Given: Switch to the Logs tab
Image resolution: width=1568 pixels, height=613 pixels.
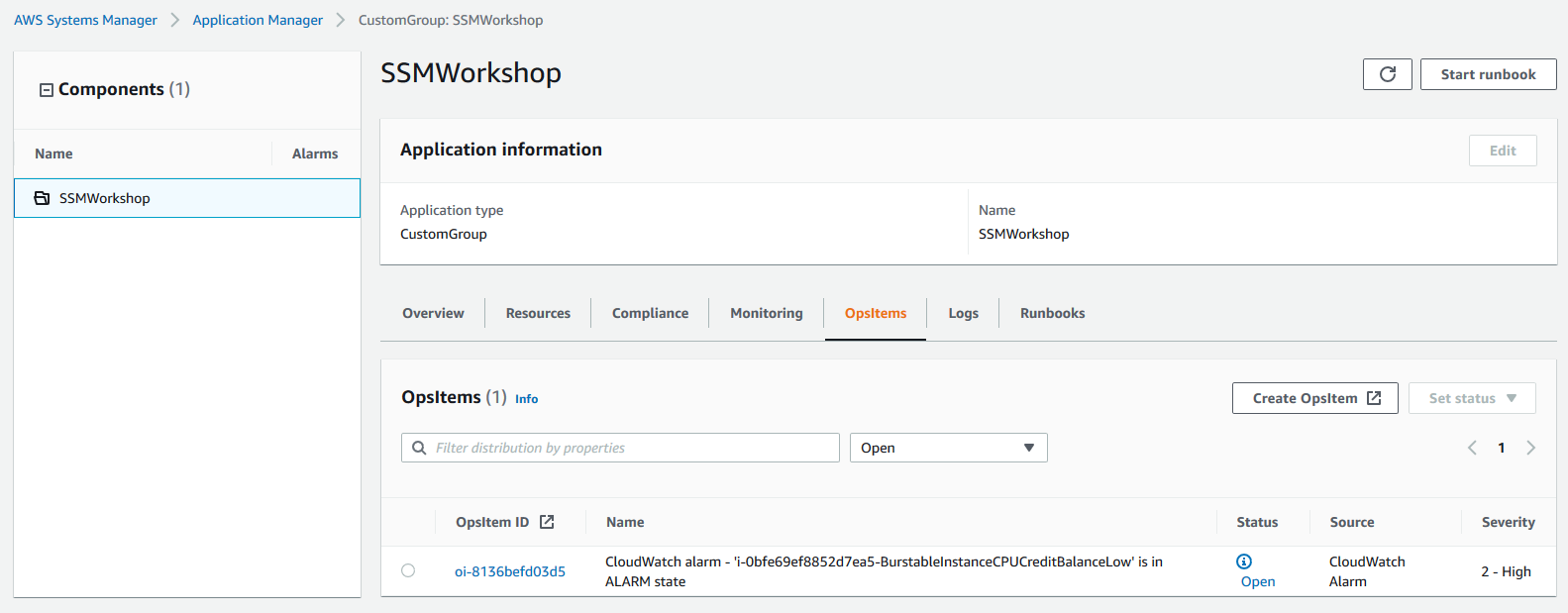Looking at the screenshot, I should [x=963, y=313].
